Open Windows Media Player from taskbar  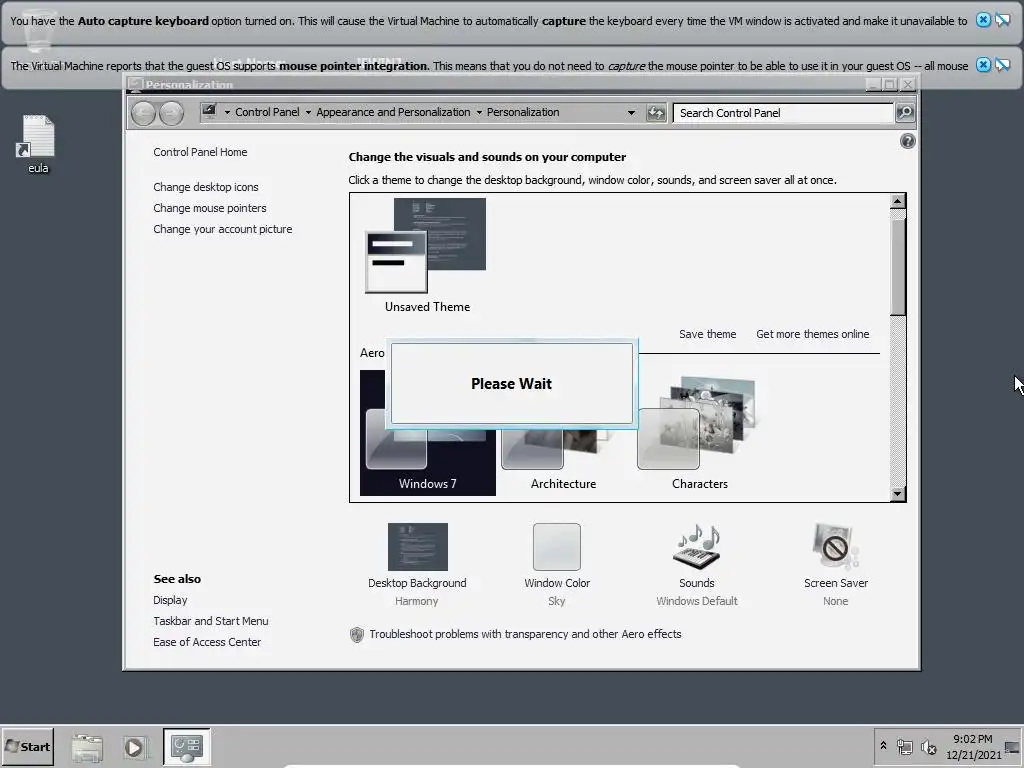pyautogui.click(x=134, y=747)
